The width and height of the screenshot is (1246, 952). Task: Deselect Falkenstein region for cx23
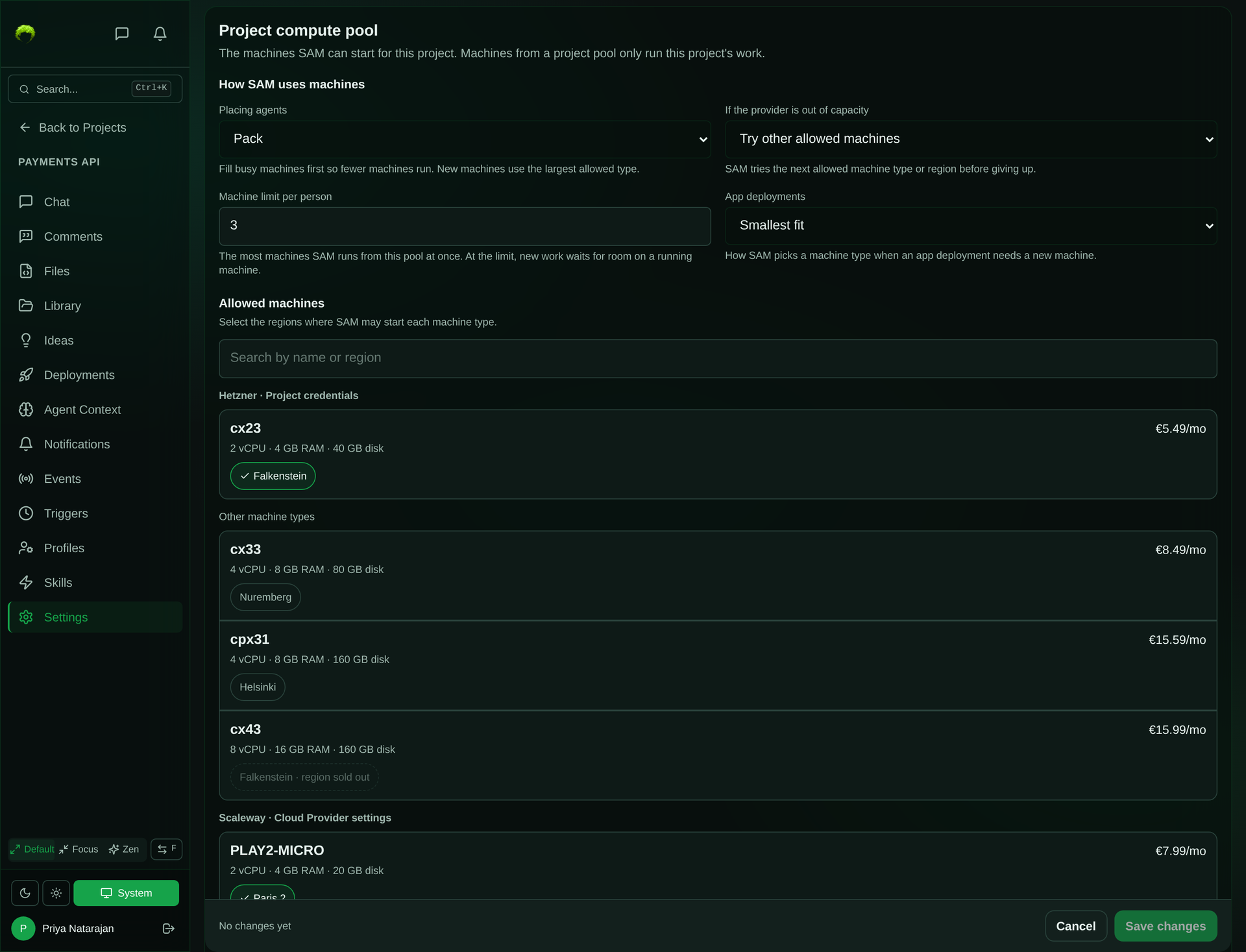pyautogui.click(x=273, y=476)
